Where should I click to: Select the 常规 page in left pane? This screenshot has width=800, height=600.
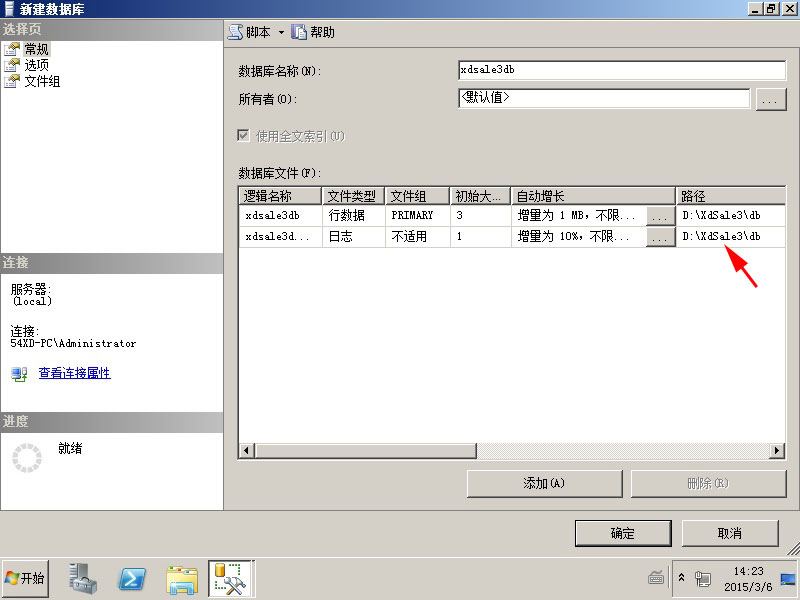coord(36,48)
